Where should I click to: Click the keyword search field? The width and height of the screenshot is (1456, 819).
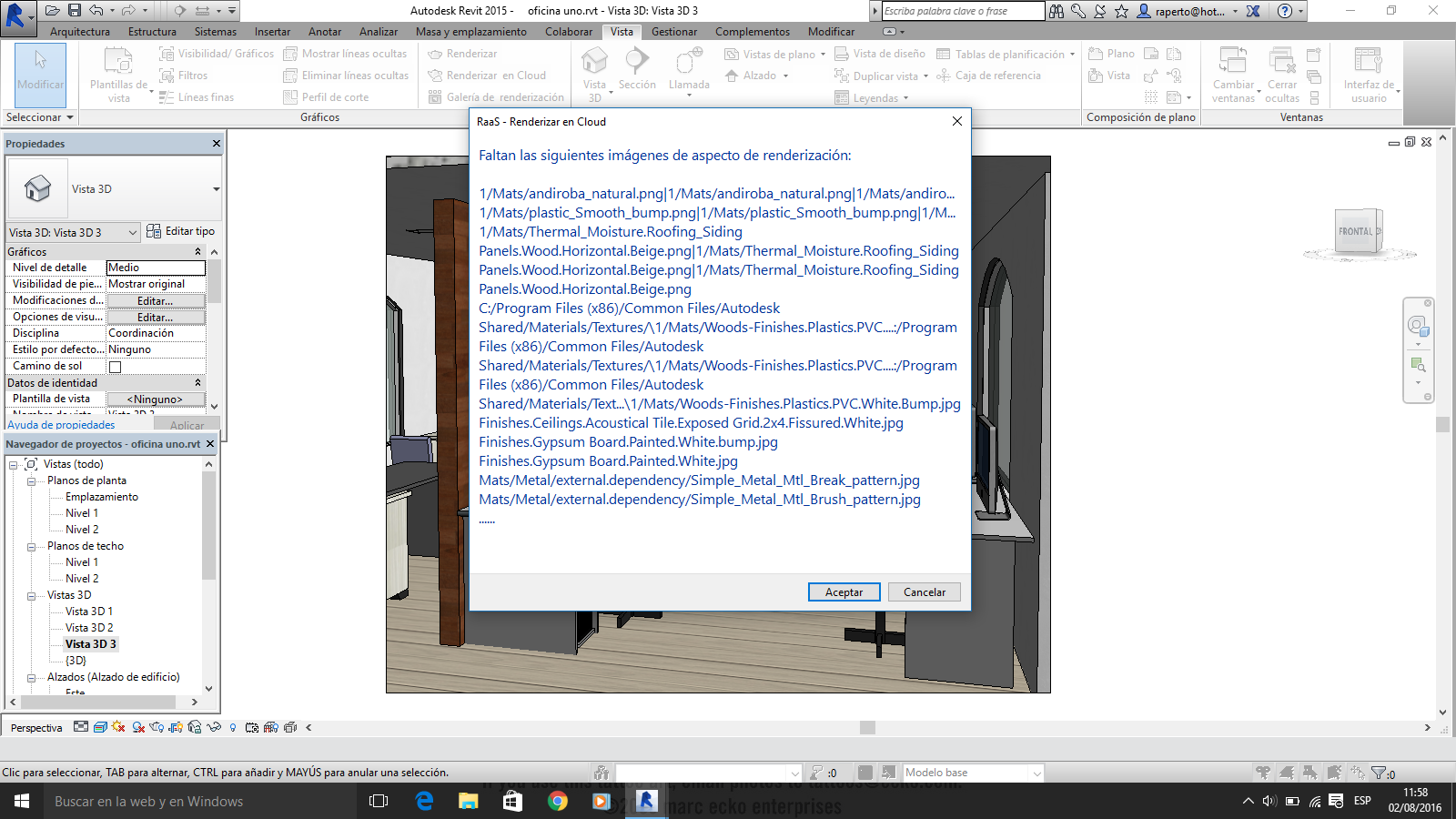955,11
